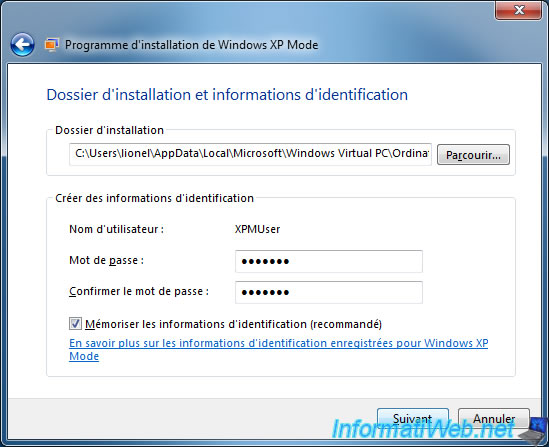Click the Nom d'utilisateur label

pyautogui.click(x=117, y=229)
